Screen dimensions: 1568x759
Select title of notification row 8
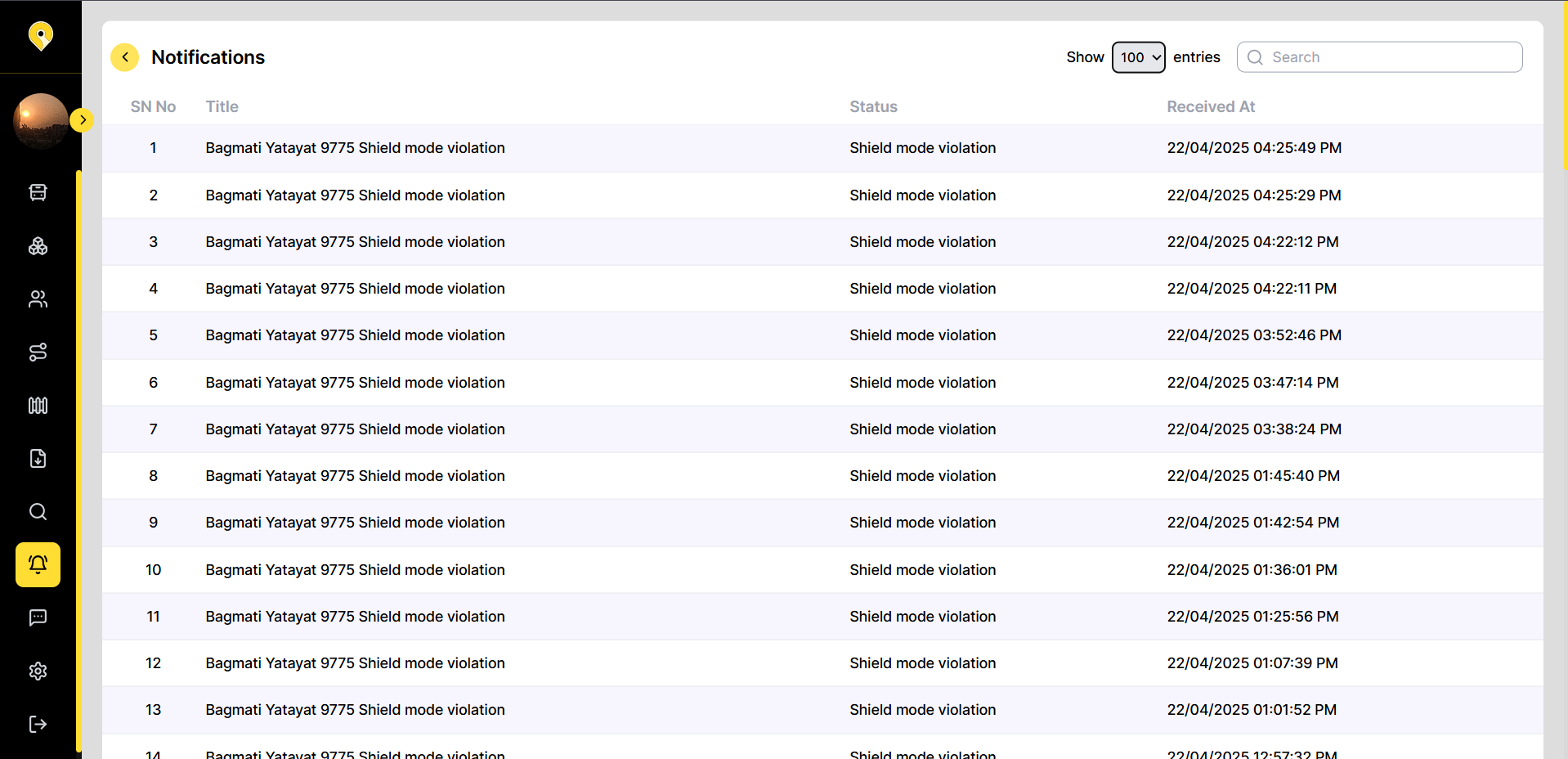[x=355, y=476]
